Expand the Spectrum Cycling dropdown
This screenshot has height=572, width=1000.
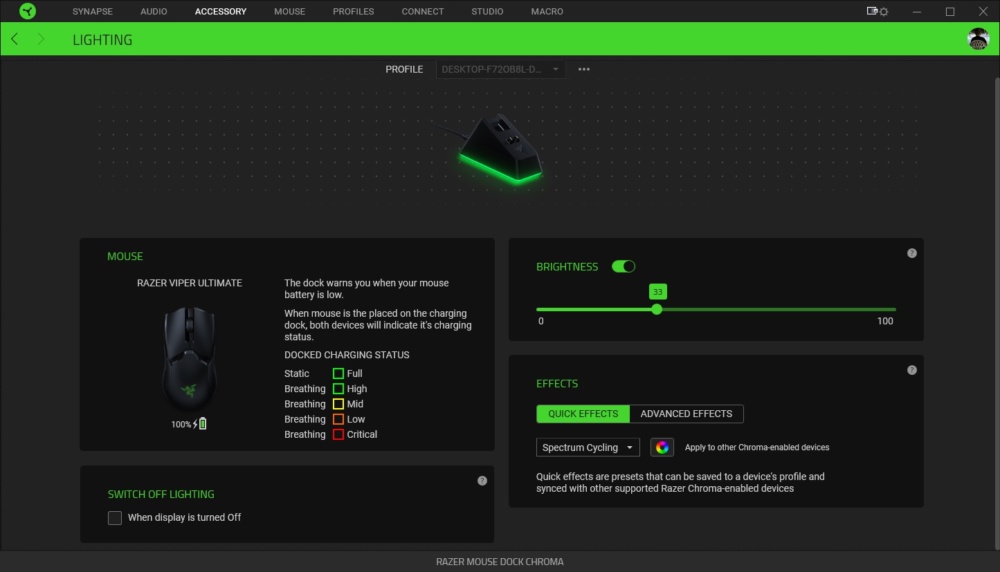(587, 447)
